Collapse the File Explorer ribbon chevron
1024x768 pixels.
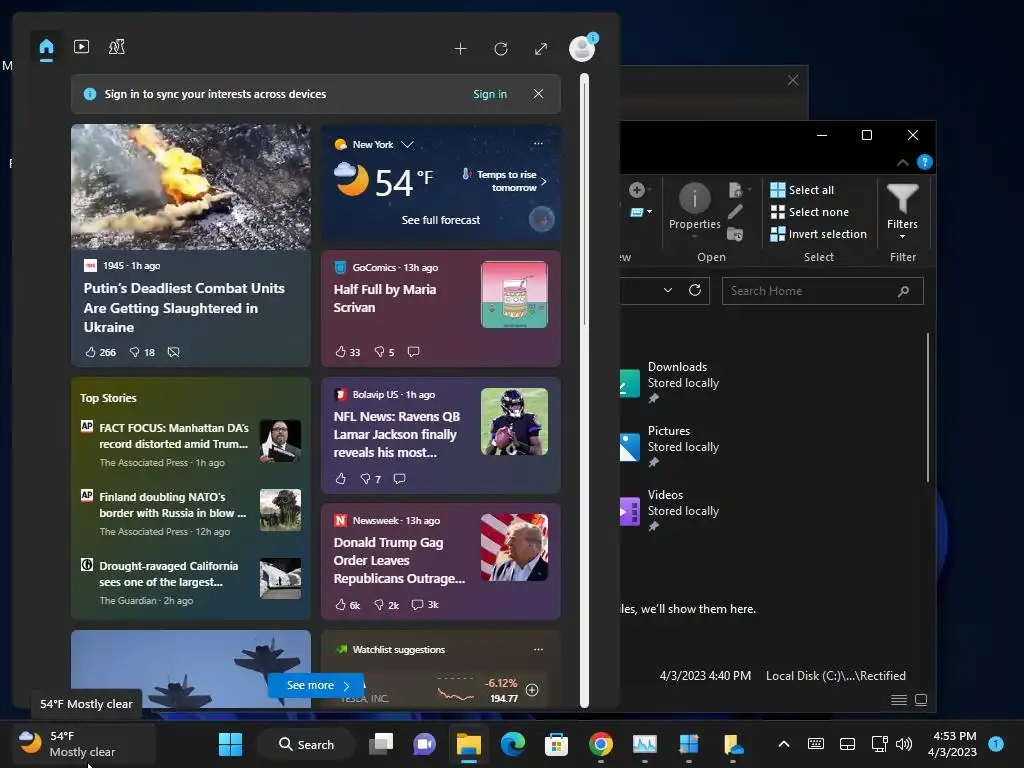tap(903, 163)
